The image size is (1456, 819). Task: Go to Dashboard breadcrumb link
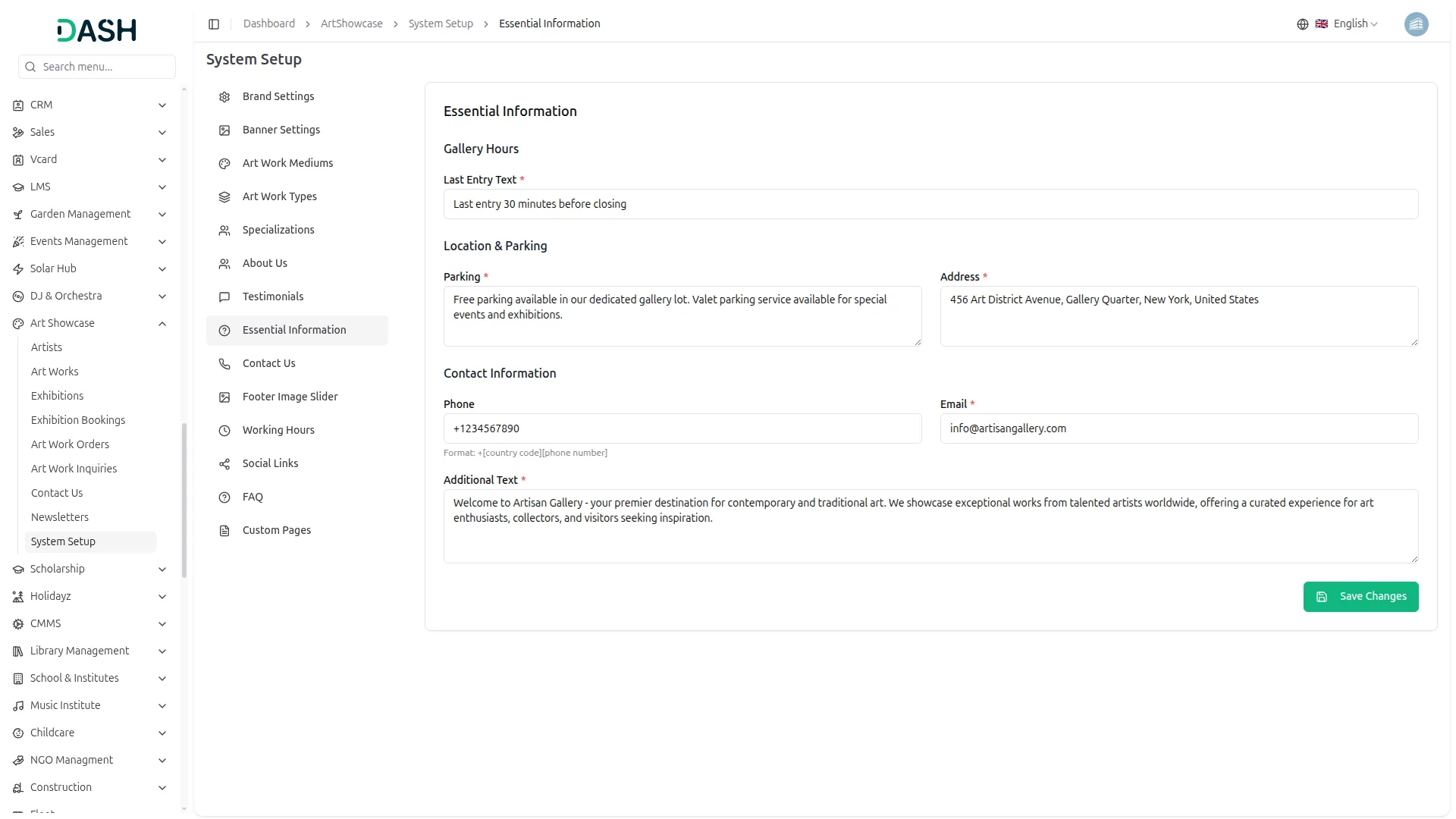click(269, 24)
